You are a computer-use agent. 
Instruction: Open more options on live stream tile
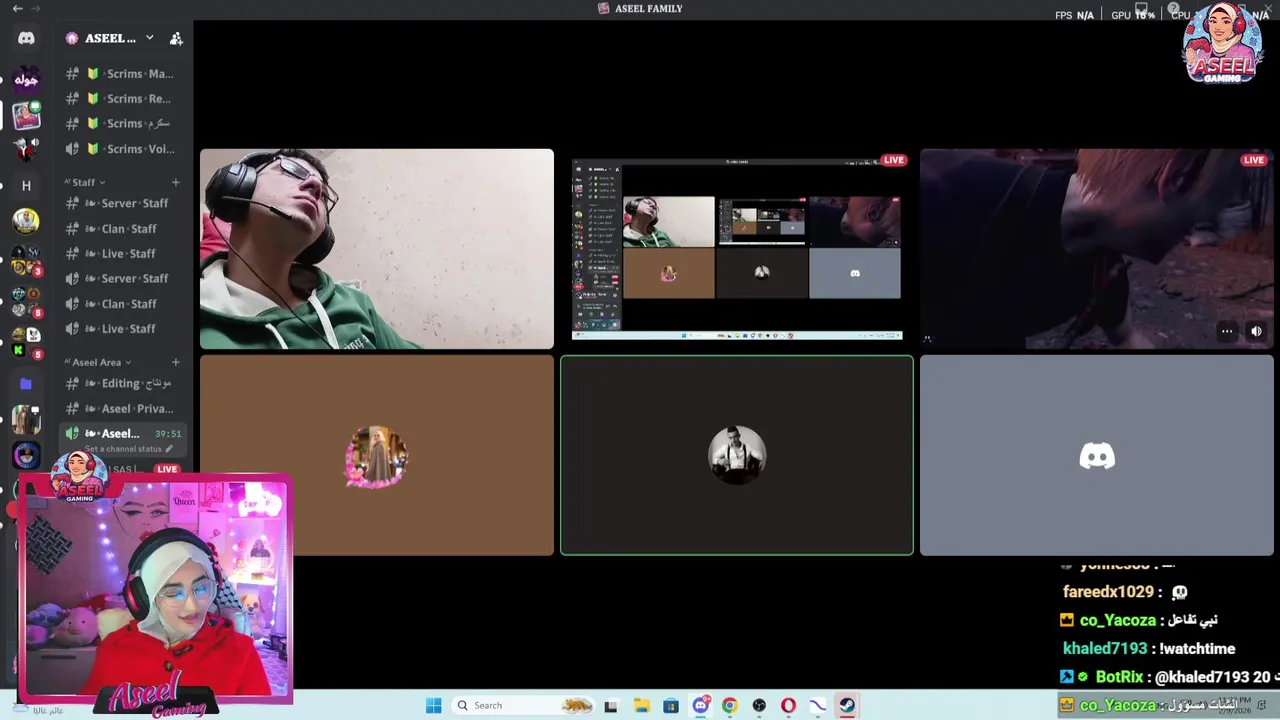point(1226,331)
